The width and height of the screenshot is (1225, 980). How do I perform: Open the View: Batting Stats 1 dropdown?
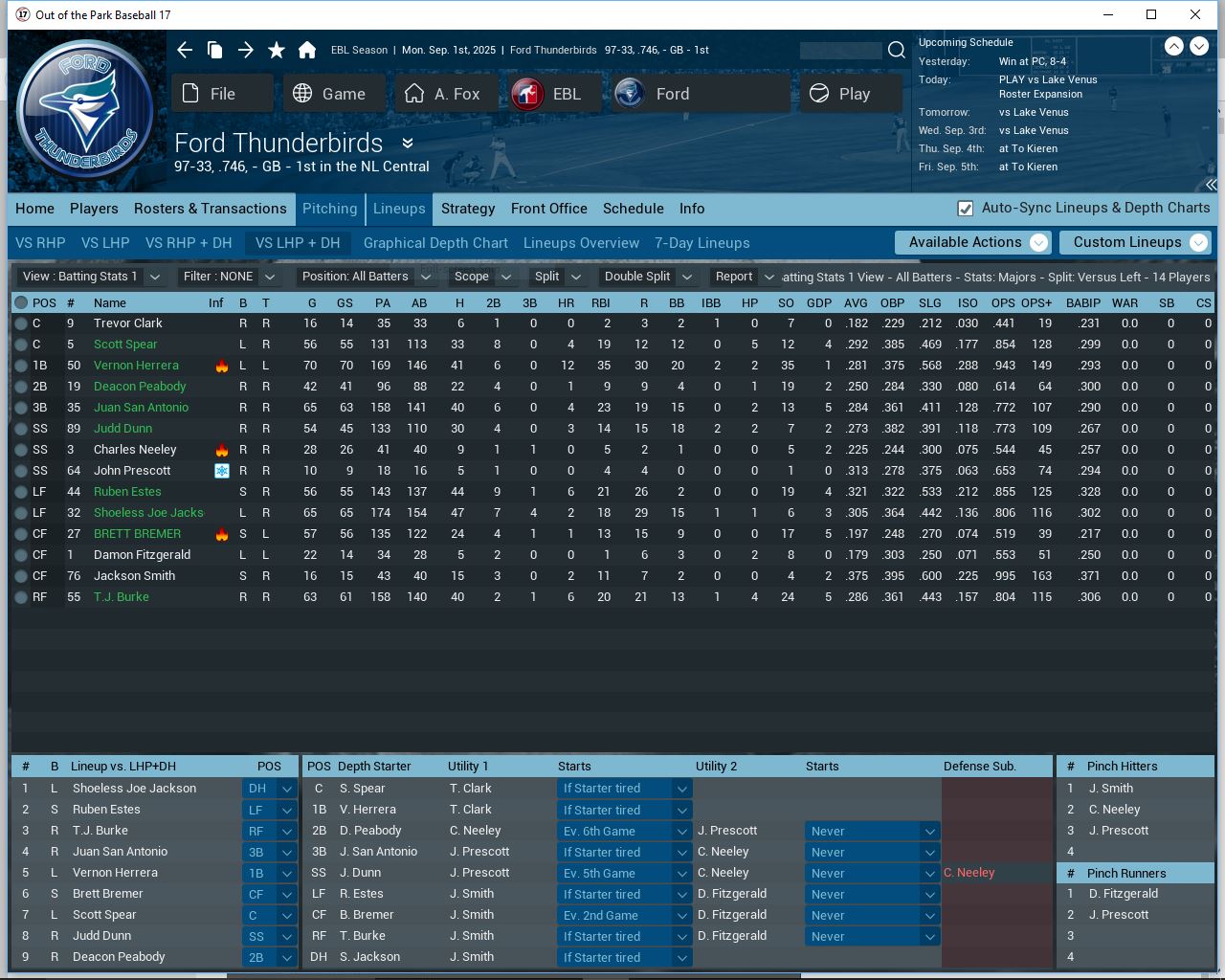click(x=92, y=277)
